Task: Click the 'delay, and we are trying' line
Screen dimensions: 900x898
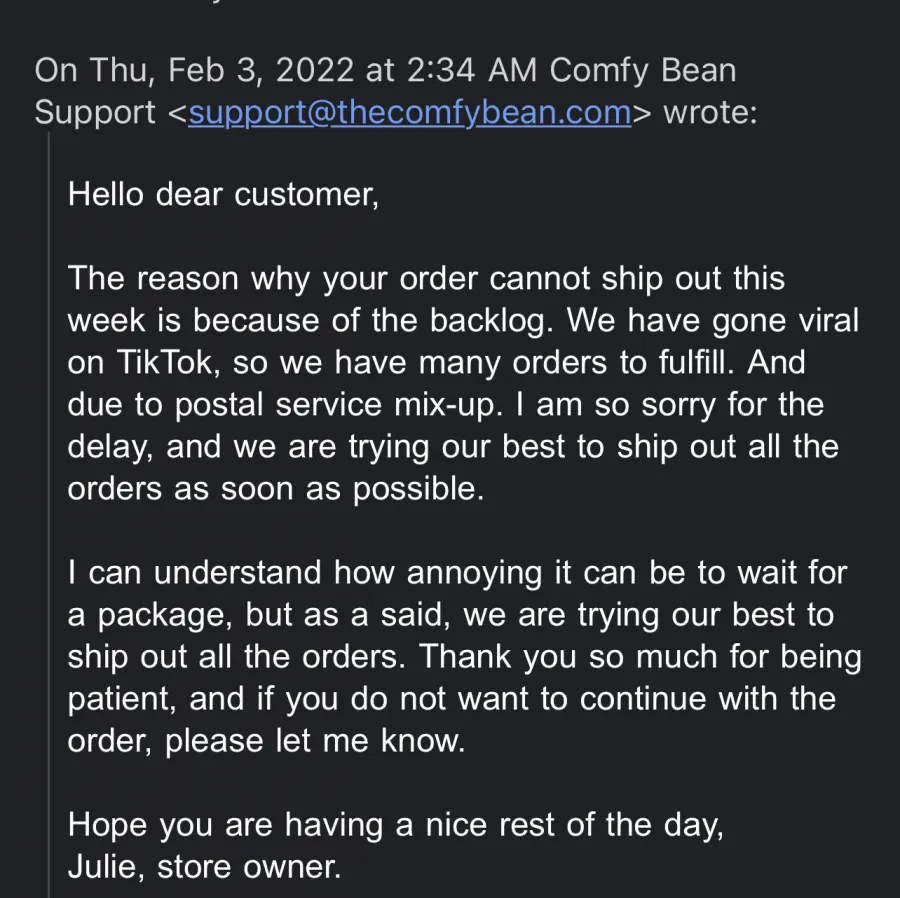Action: click(x=453, y=446)
